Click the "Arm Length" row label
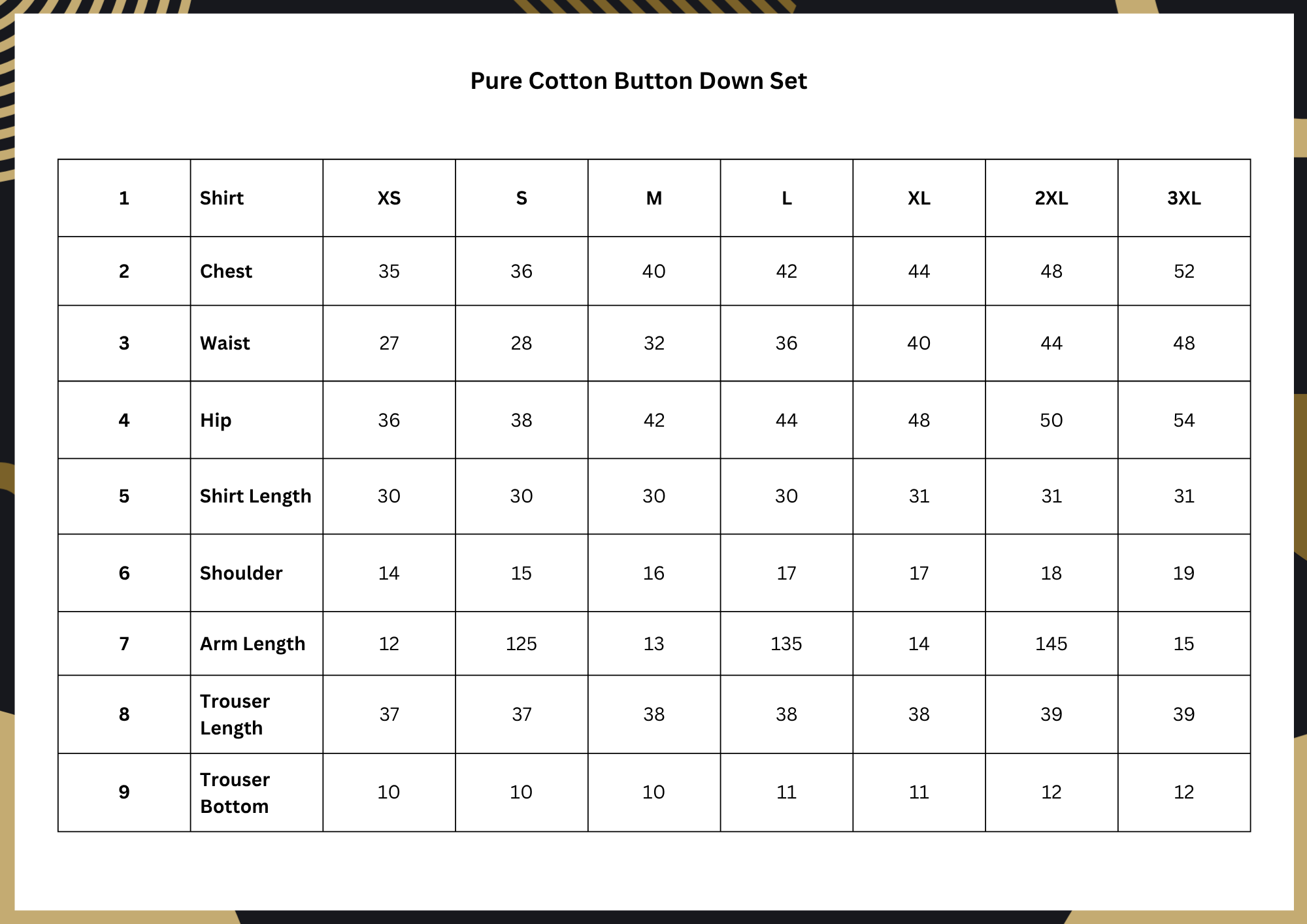This screenshot has height=924, width=1307. click(x=252, y=644)
